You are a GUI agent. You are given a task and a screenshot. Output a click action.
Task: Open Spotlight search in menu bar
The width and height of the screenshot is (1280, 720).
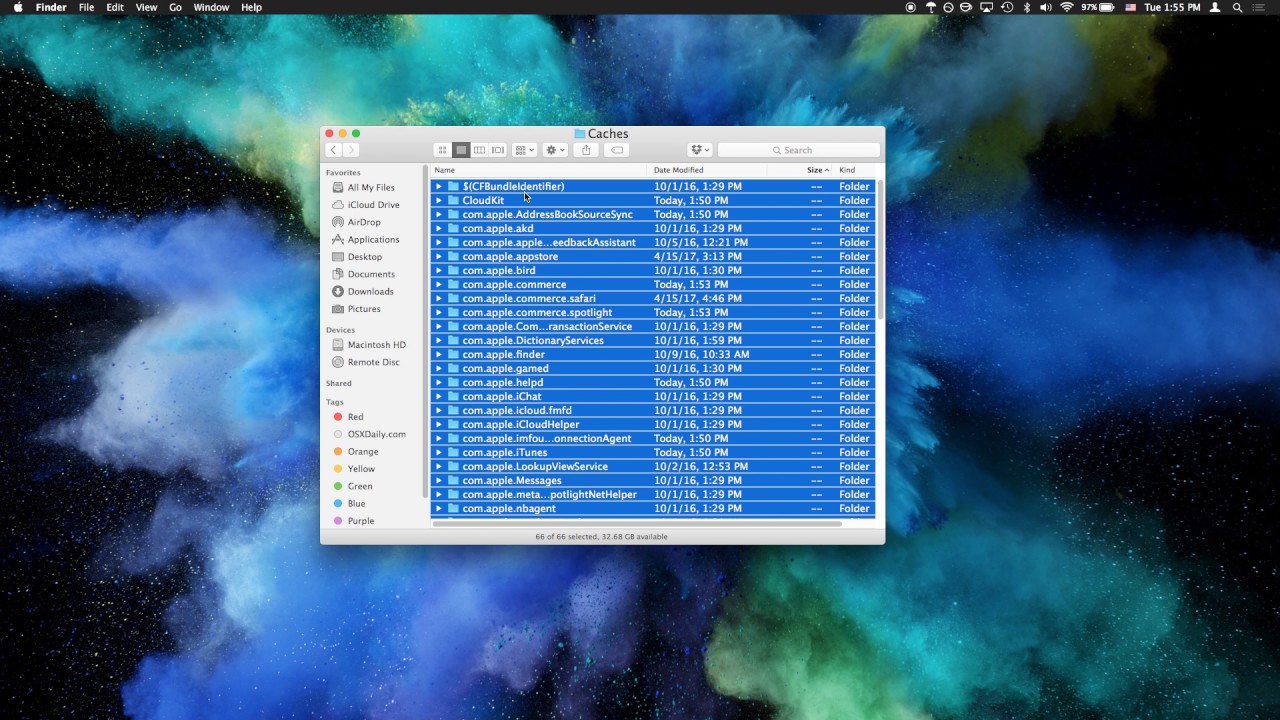[x=1237, y=7]
